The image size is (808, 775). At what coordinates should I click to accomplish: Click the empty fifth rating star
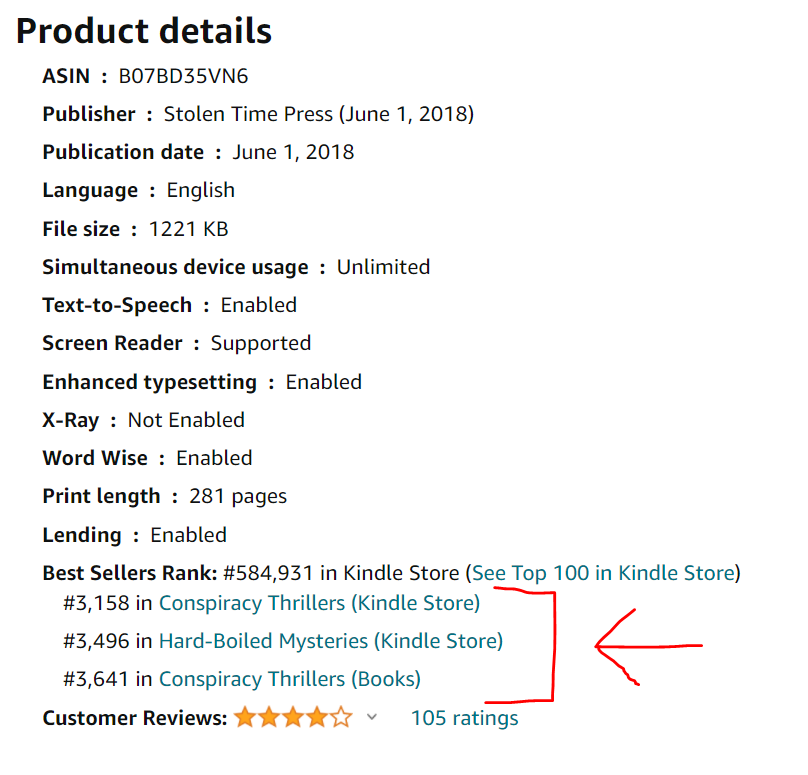click(341, 717)
